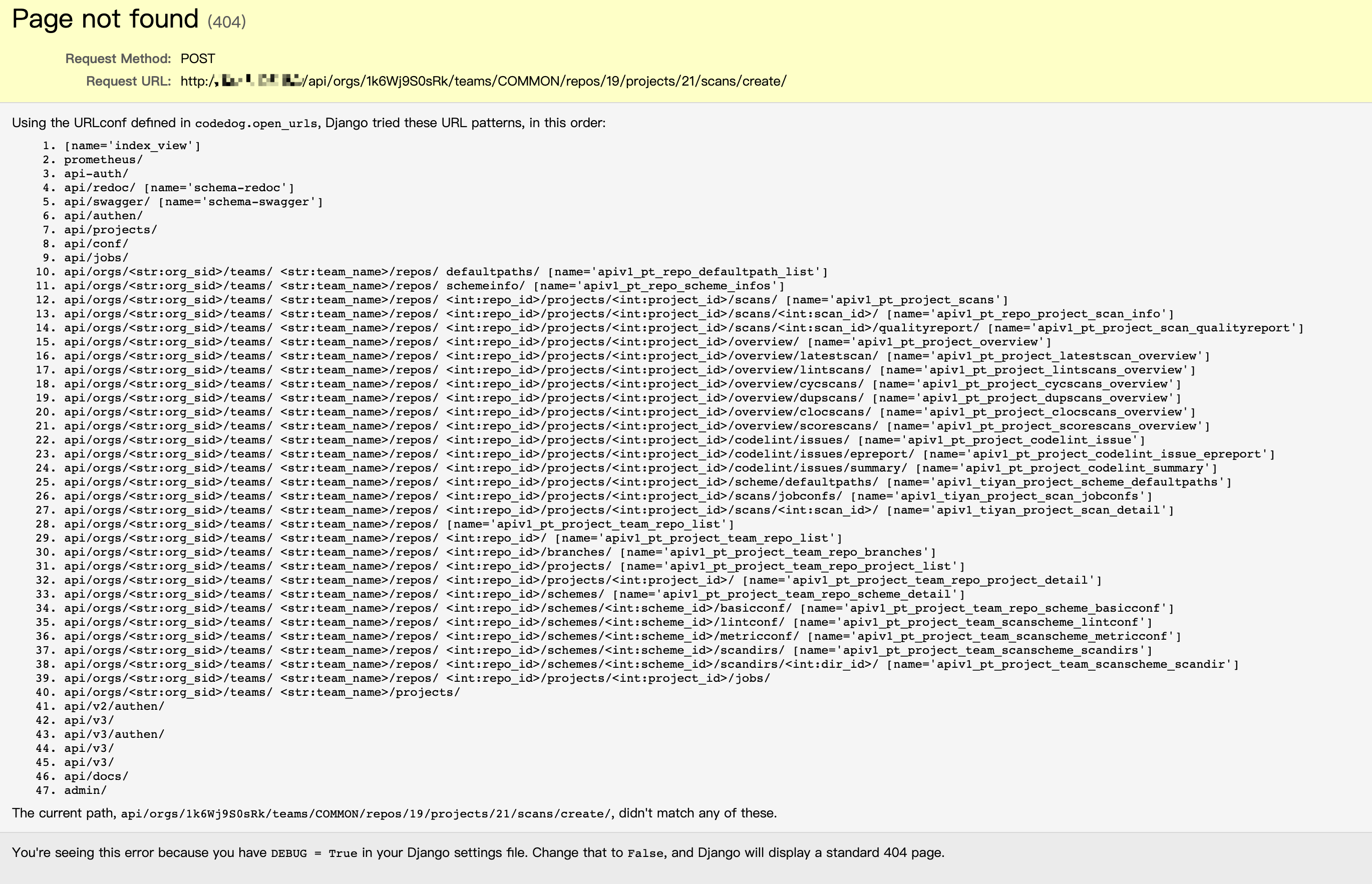Click the apiv1_pt_project_scans pattern name
Viewport: 1372px width, 884px height.
tap(914, 300)
